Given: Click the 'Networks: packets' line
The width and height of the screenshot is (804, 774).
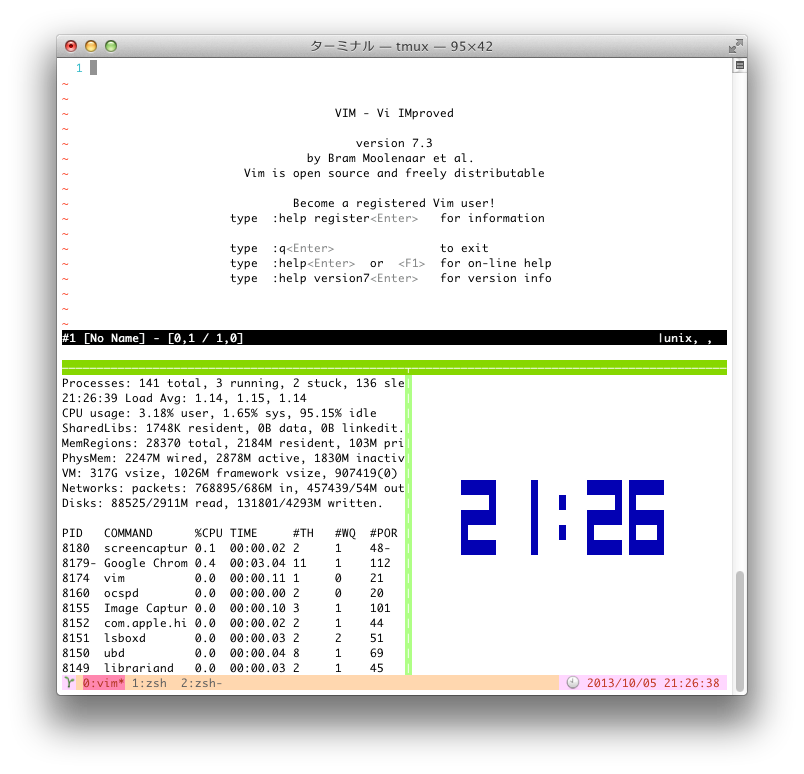Looking at the screenshot, I should pyautogui.click(x=233, y=488).
